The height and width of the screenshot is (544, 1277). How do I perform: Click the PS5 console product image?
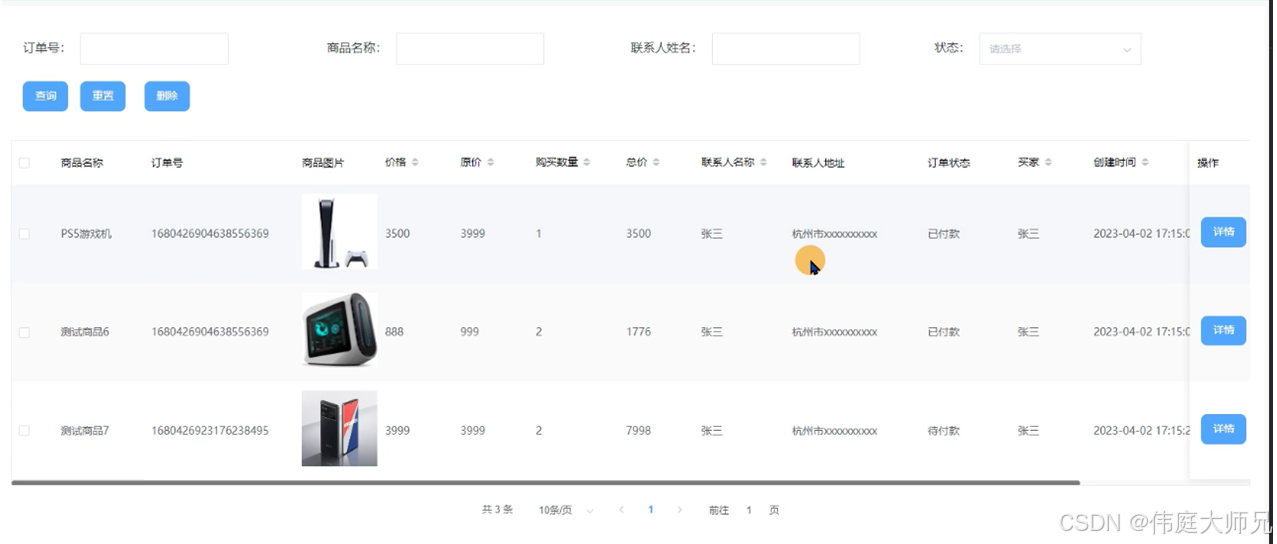pos(339,232)
